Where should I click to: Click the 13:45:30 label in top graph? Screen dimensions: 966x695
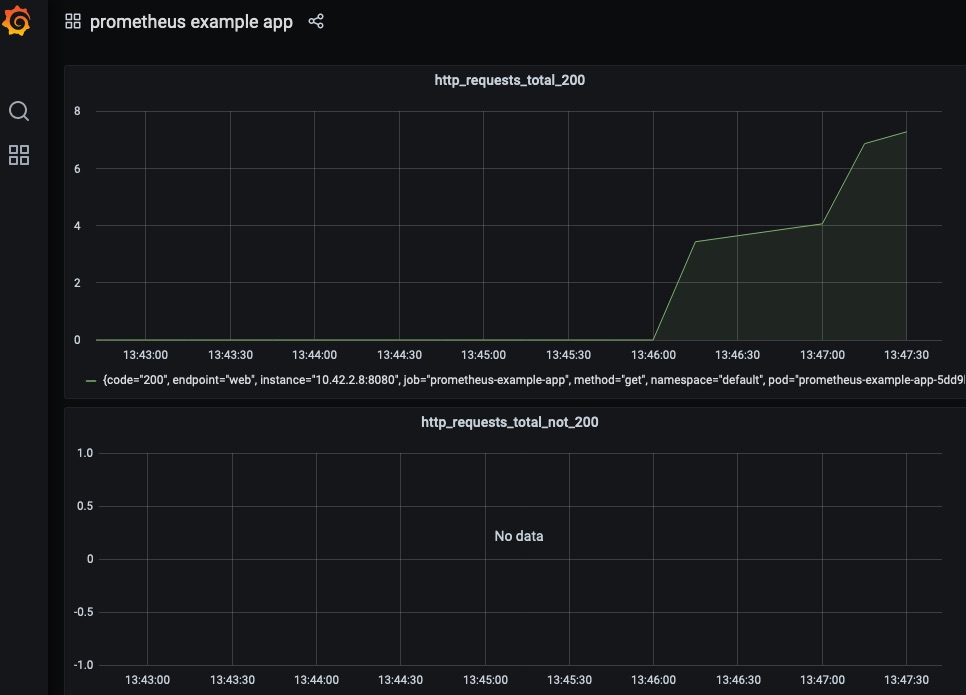[568, 355]
